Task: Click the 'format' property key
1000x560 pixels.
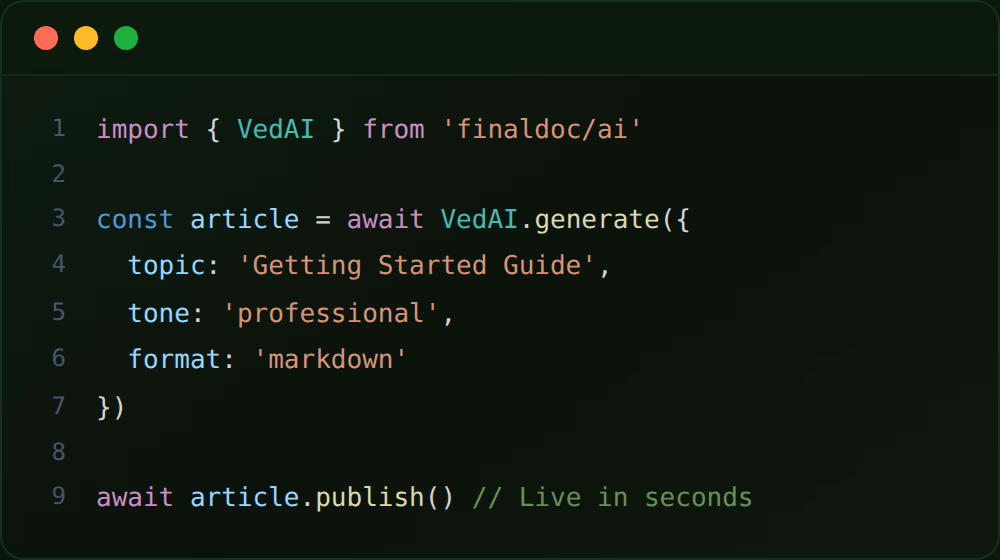Action: 174,359
